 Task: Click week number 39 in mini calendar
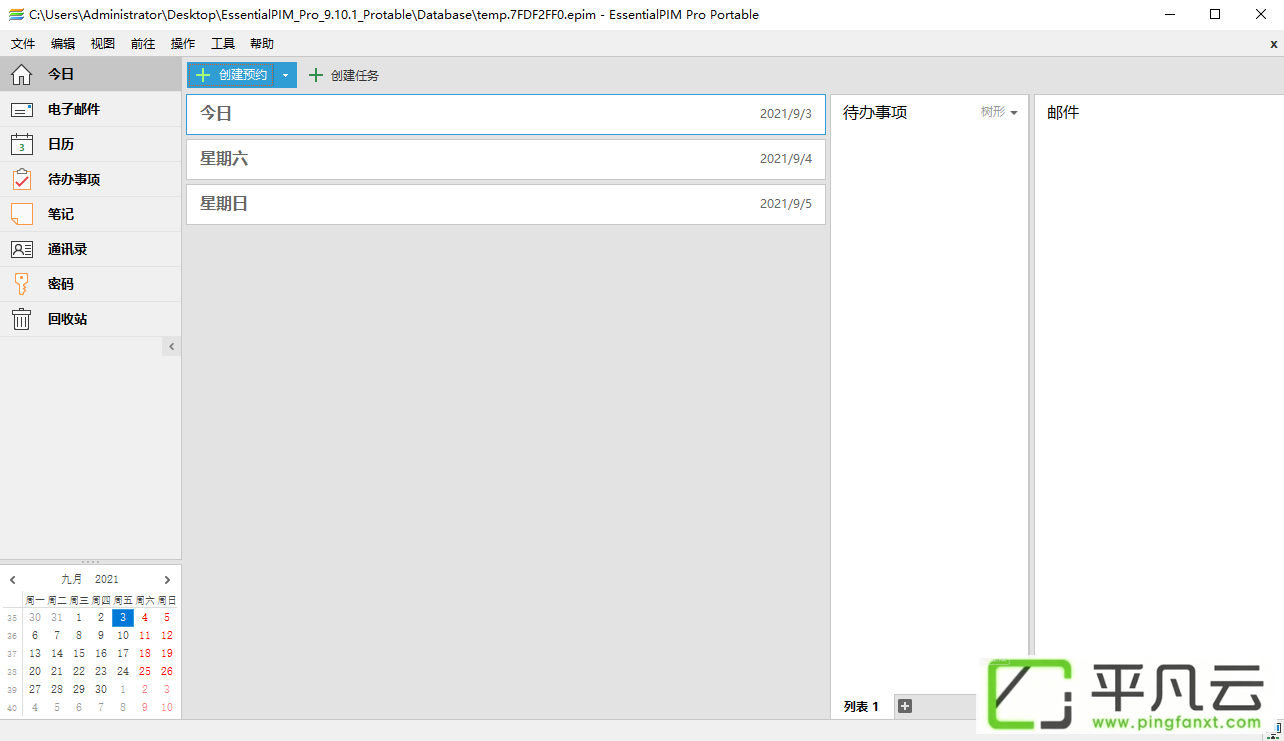[x=12, y=690]
